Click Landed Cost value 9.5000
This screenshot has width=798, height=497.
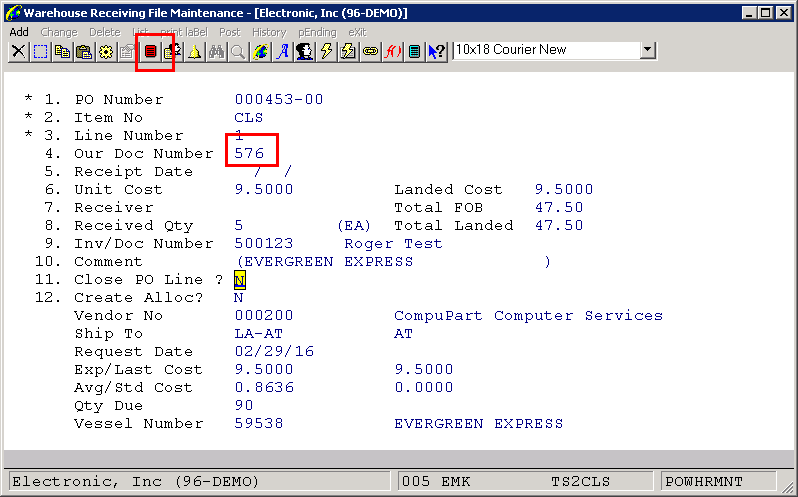pyautogui.click(x=564, y=189)
